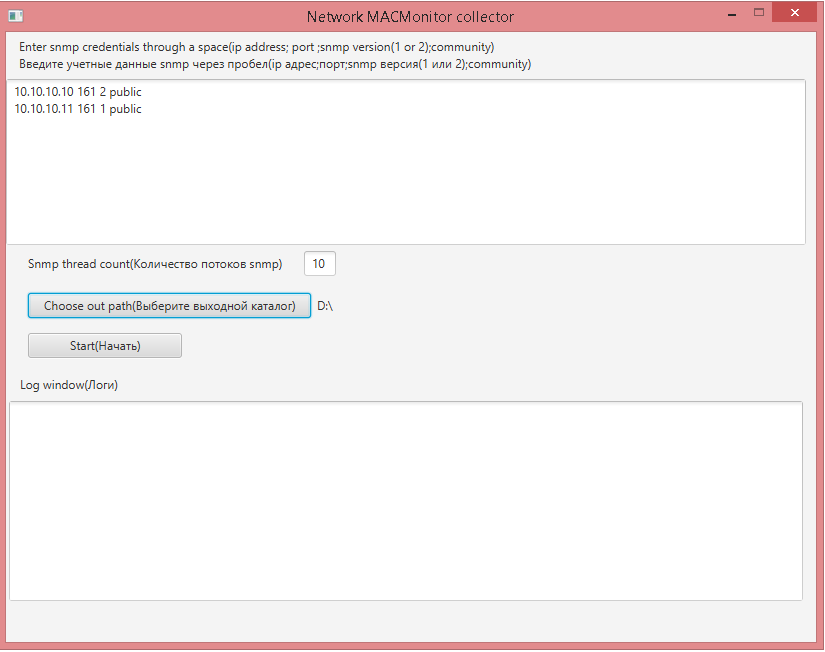Click the word "public" on the first line
The image size is (825, 652).
(x=125, y=92)
